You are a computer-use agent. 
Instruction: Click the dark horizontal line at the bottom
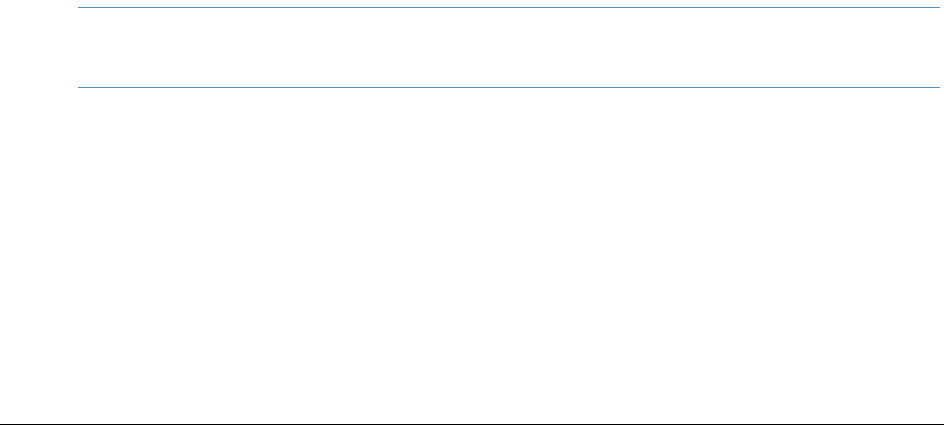[x=472, y=423]
